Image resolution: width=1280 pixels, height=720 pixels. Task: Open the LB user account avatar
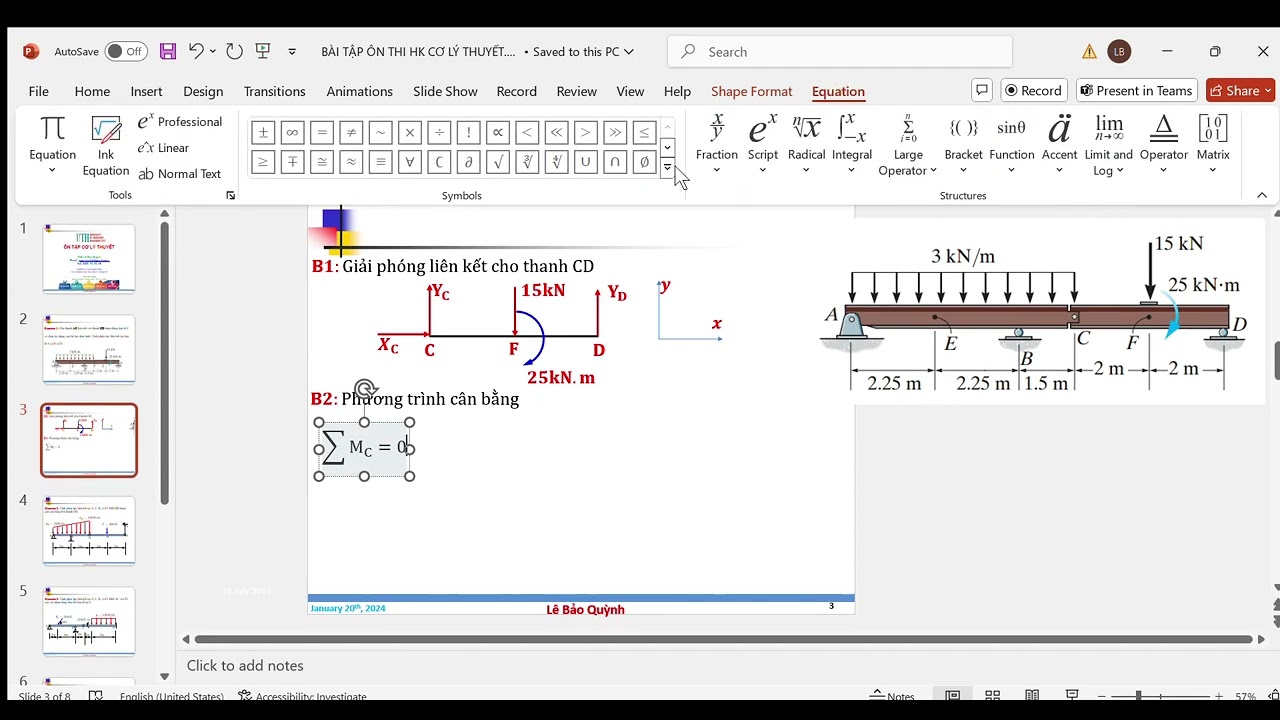pyautogui.click(x=1119, y=52)
